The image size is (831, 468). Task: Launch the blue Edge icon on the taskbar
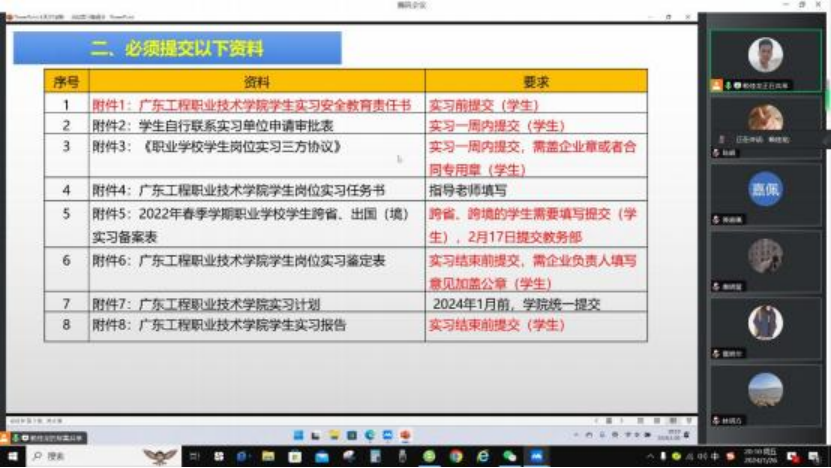click(x=482, y=456)
